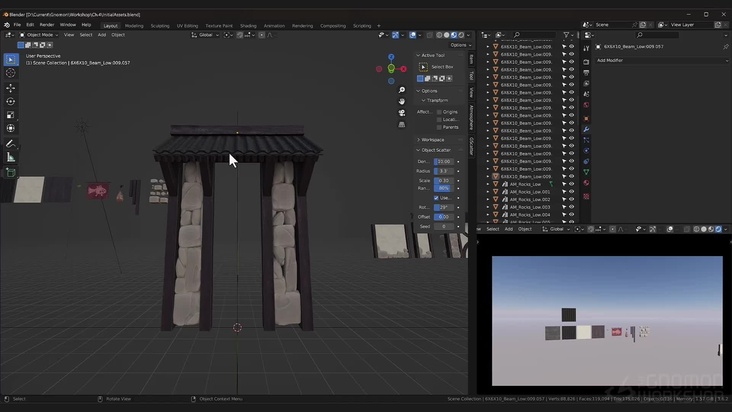Switch to the UV Editing workspace tab
The image size is (732, 412).
(x=187, y=26)
